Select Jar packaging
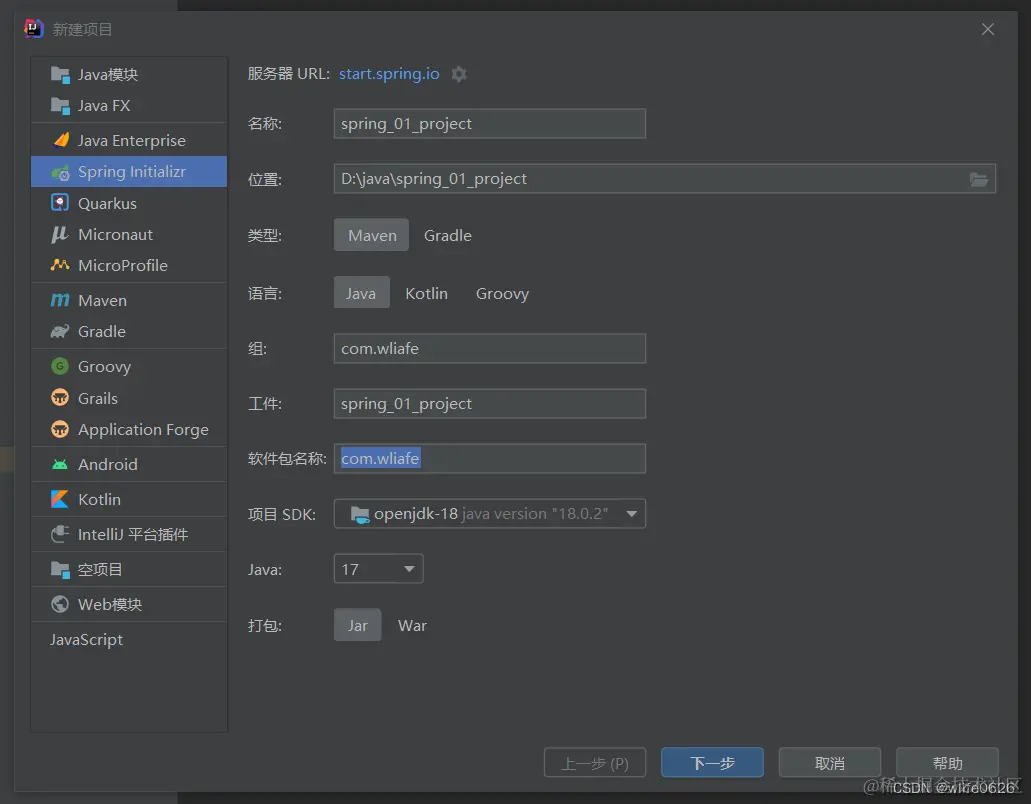 point(358,625)
